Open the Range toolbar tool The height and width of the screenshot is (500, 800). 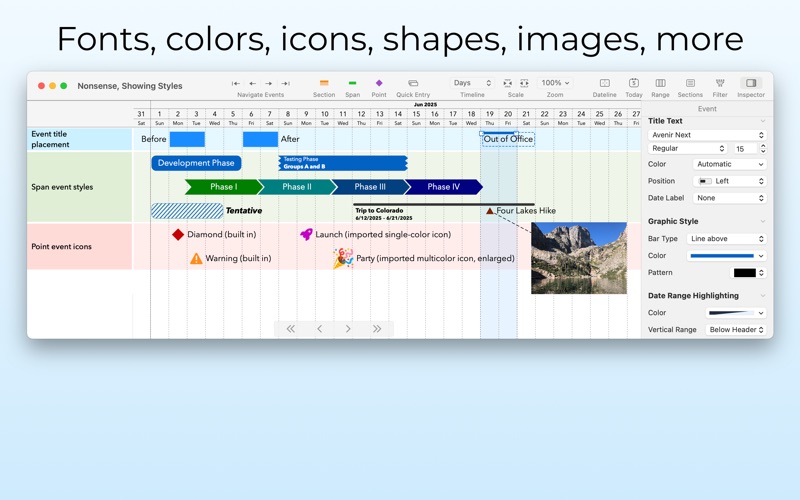pos(660,83)
